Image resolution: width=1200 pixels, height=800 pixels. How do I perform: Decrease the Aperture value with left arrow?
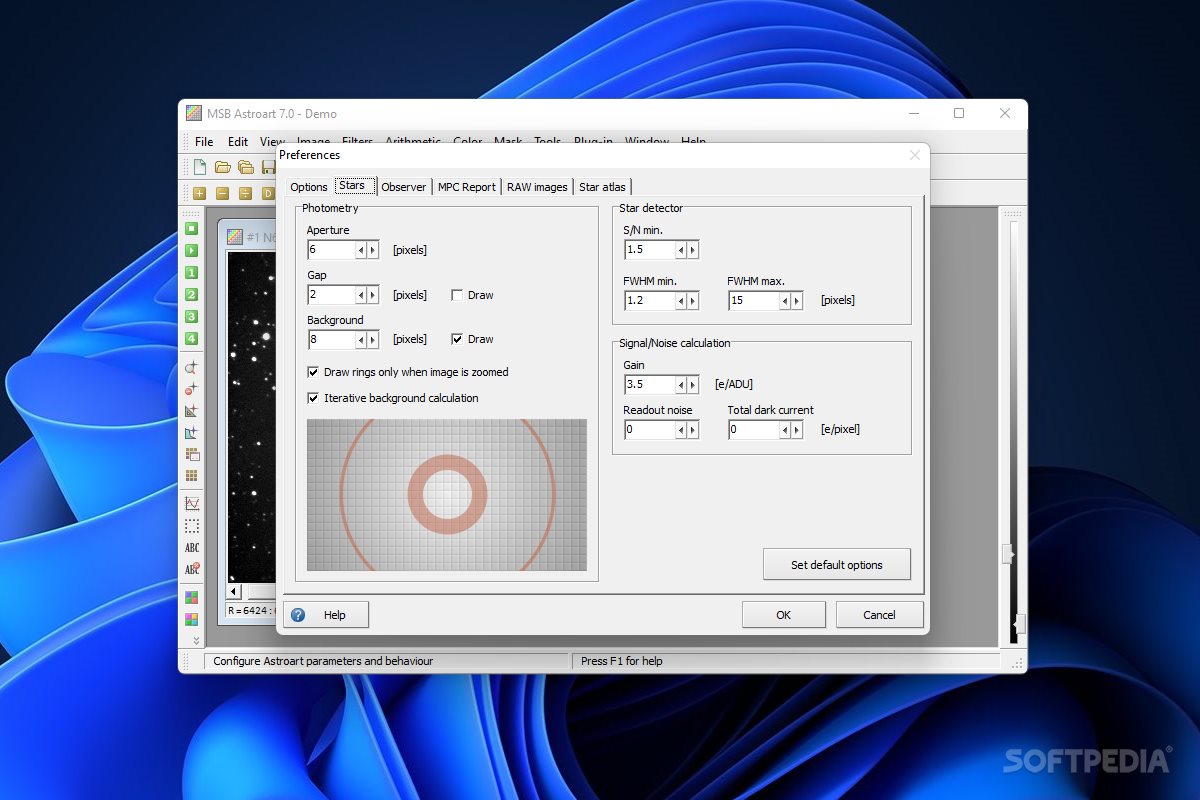[x=361, y=250]
